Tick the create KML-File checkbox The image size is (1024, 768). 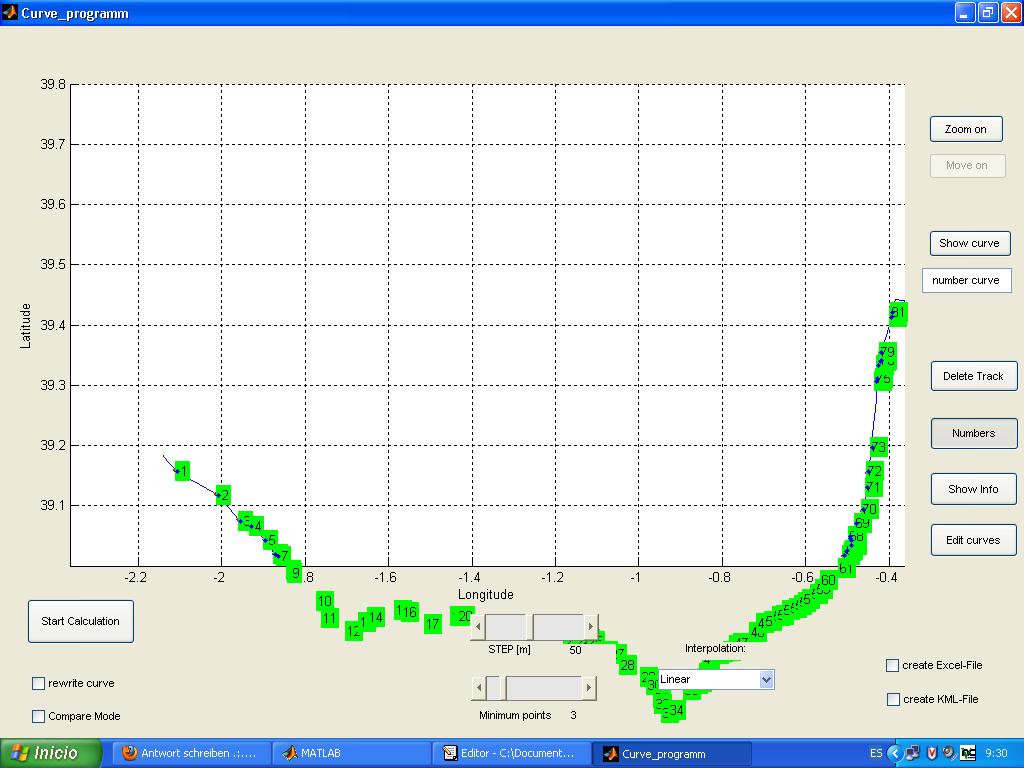click(893, 699)
